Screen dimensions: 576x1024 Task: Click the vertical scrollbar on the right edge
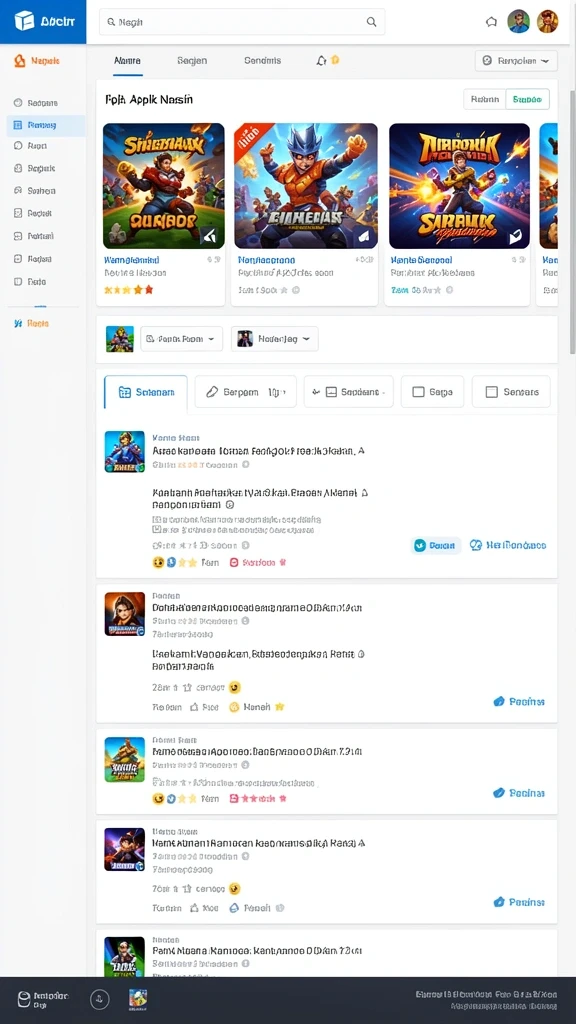[x=573, y=222]
